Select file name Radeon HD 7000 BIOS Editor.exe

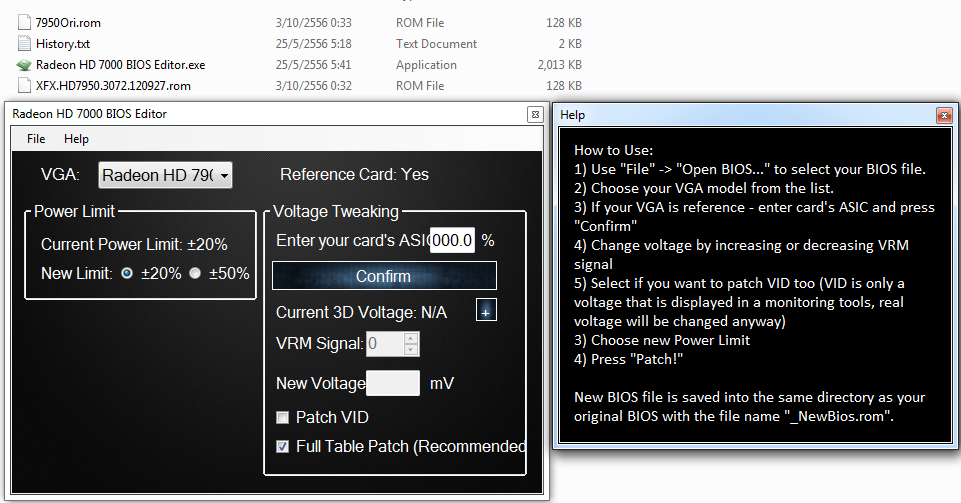[x=121, y=64]
